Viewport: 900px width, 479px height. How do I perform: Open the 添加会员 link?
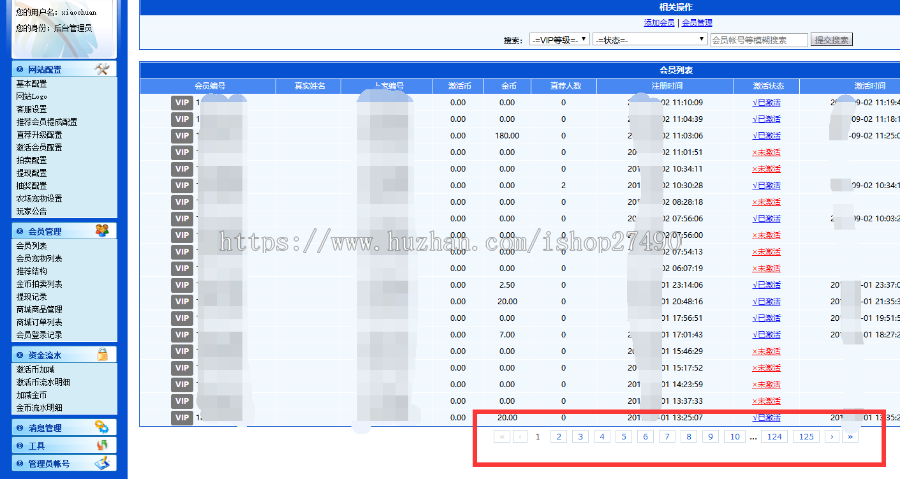[x=659, y=22]
